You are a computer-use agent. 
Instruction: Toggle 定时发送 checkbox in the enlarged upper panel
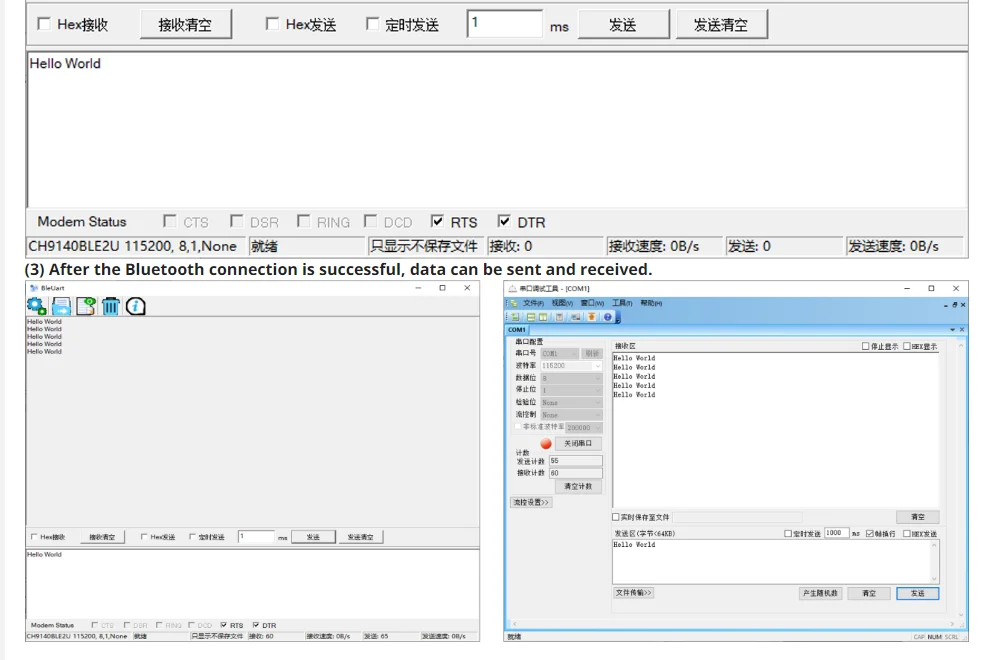tap(373, 24)
